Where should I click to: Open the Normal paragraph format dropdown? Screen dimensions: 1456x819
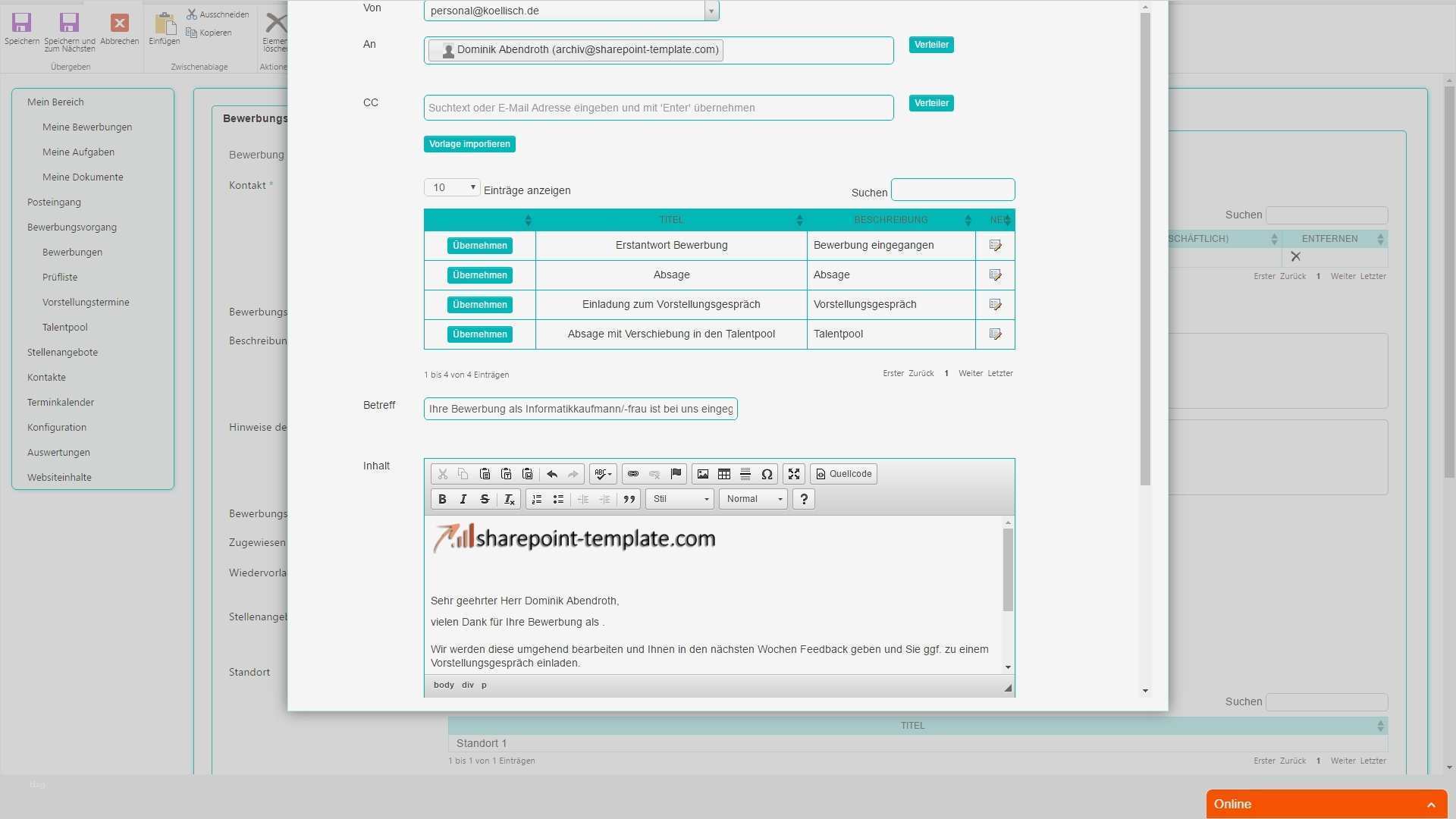(753, 499)
